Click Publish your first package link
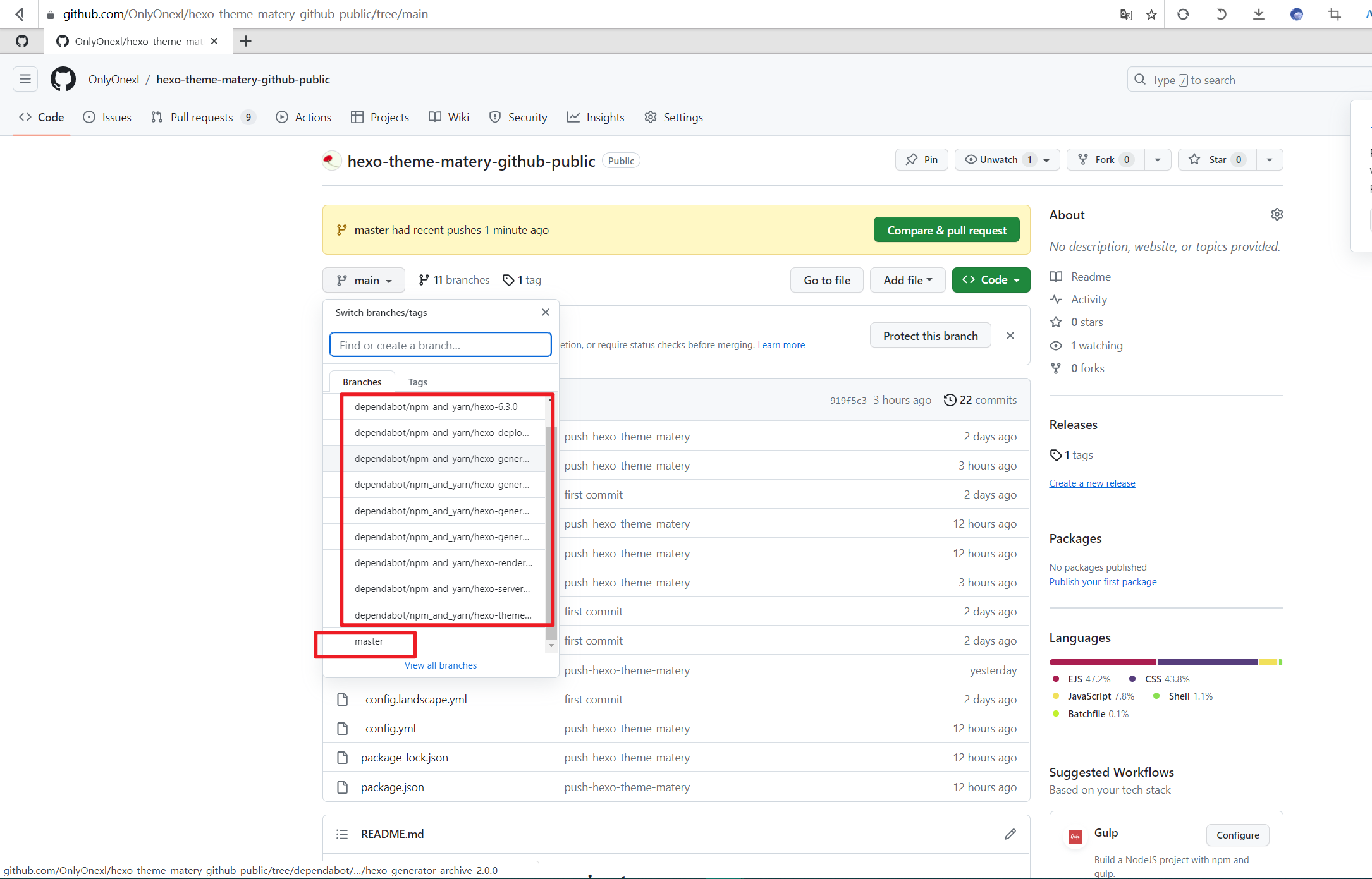This screenshot has height=879, width=1372. pyautogui.click(x=1103, y=581)
